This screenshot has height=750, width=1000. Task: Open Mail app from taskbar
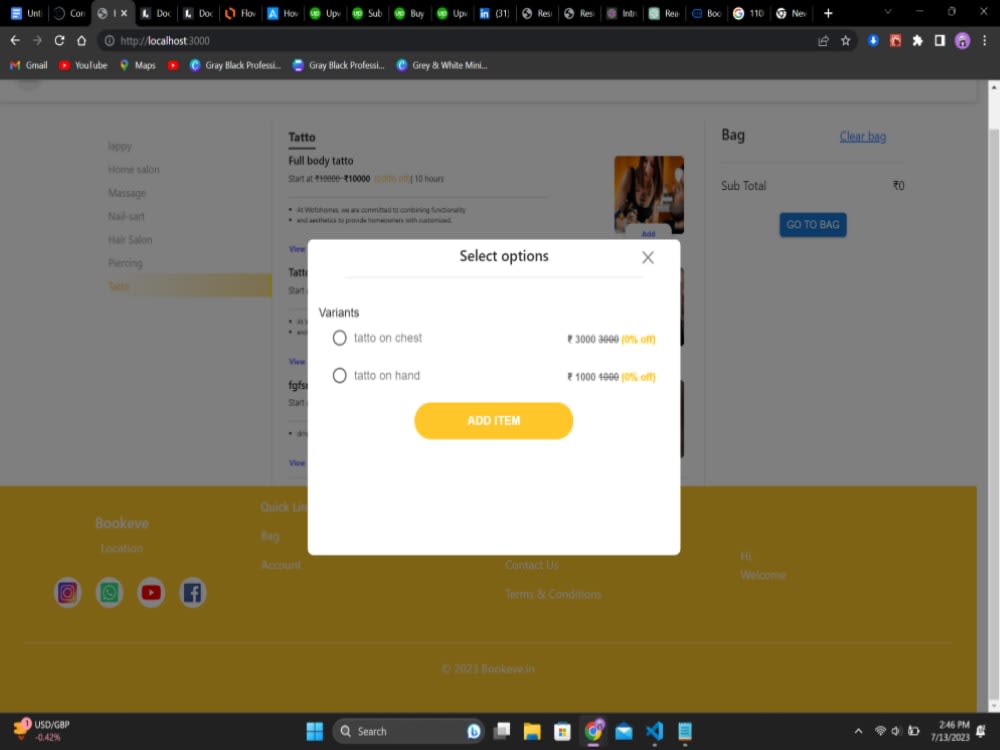click(x=624, y=732)
